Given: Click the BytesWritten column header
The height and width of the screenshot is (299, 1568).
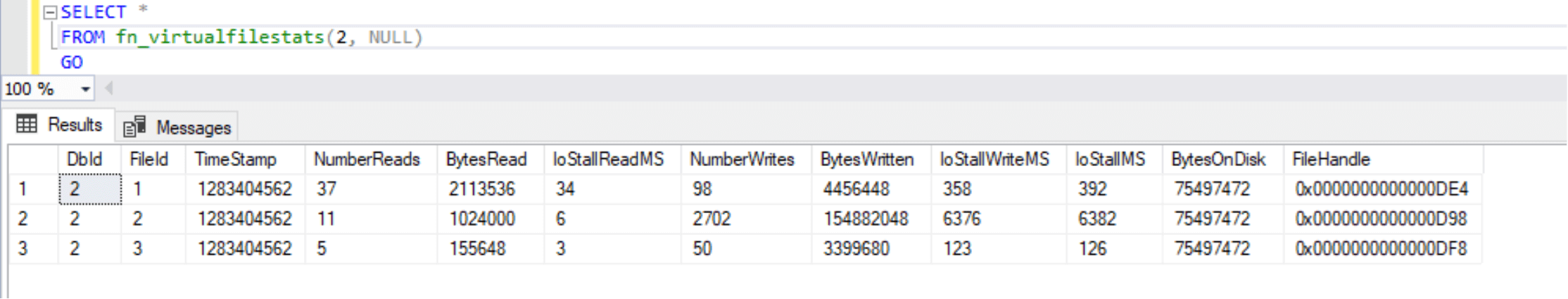Looking at the screenshot, I should click(867, 160).
